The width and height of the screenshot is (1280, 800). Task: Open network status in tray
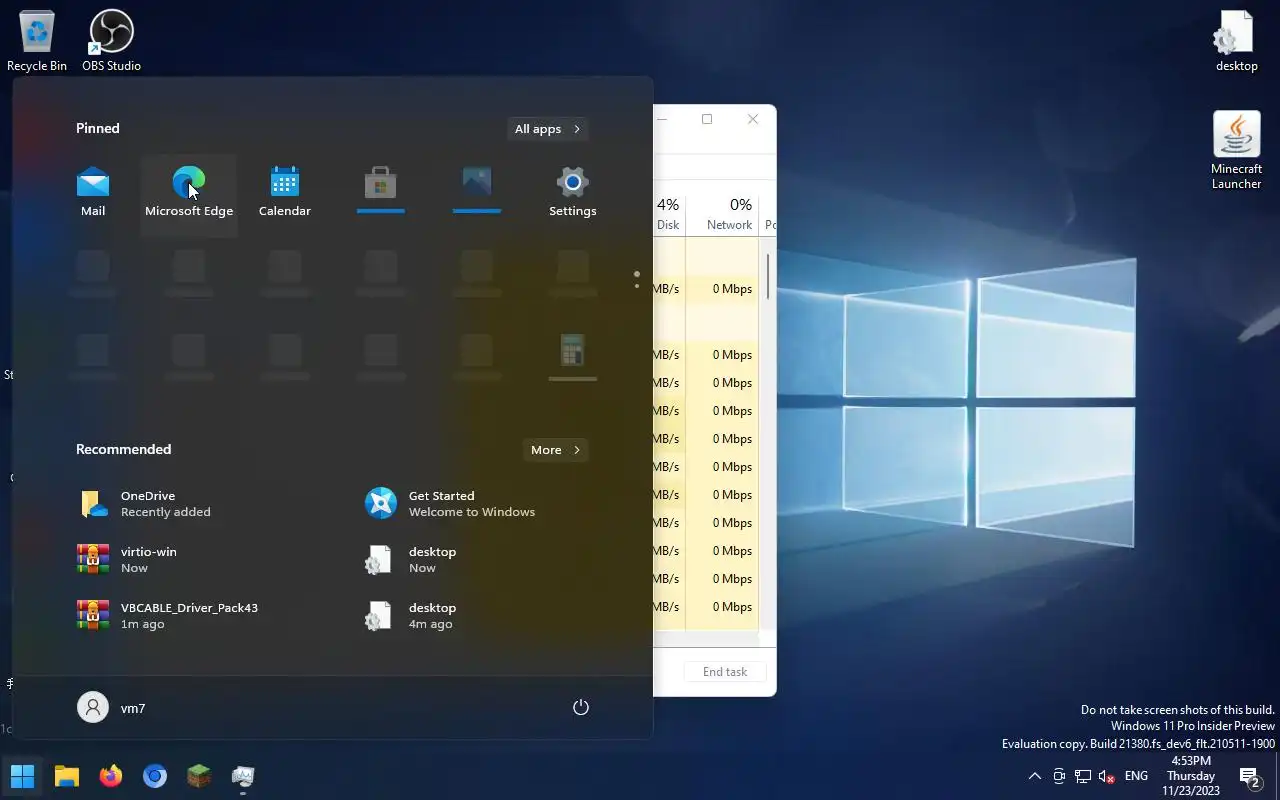1083,776
